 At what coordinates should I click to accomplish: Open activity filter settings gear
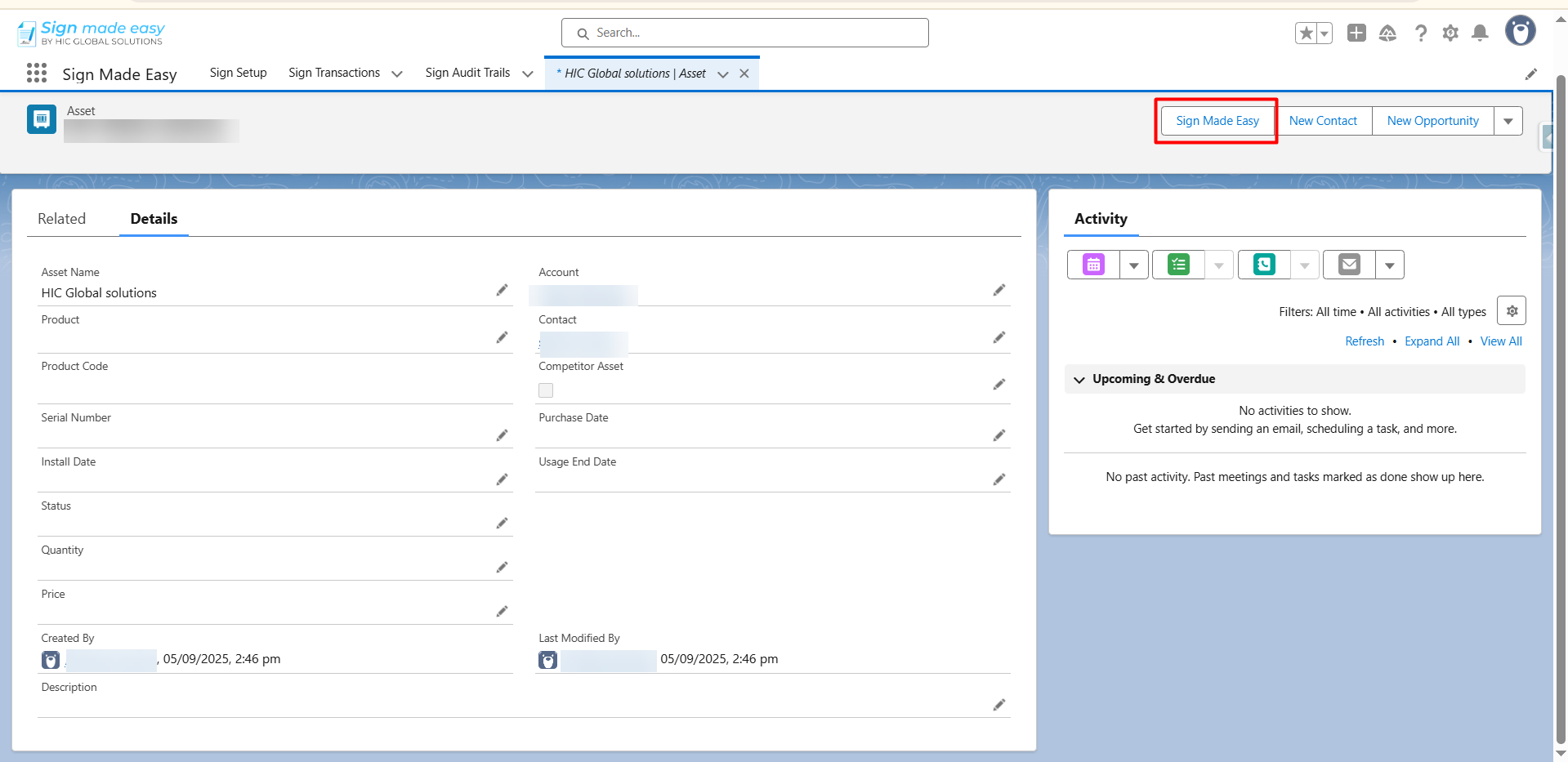pyautogui.click(x=1511, y=311)
